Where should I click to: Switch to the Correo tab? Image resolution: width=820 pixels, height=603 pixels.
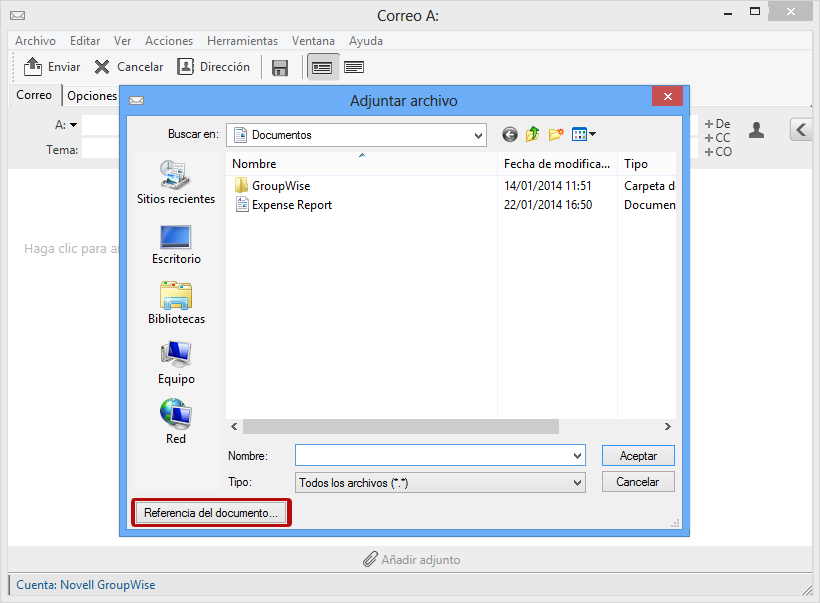pyautogui.click(x=34, y=95)
